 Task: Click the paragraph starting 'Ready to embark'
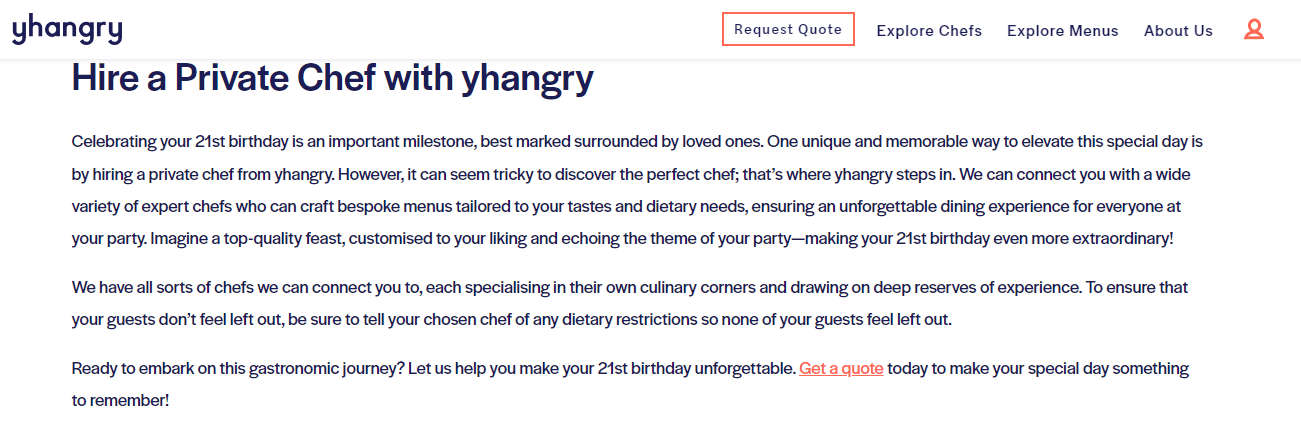(x=630, y=384)
